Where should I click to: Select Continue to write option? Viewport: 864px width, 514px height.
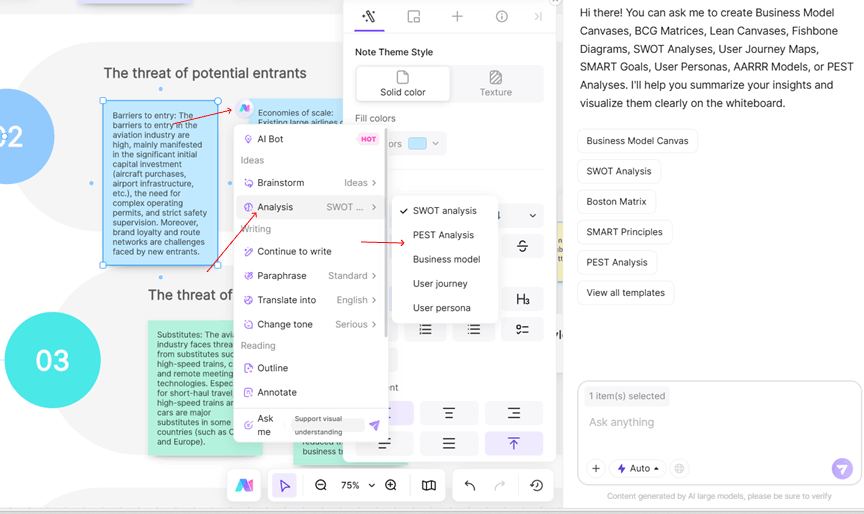click(x=311, y=251)
